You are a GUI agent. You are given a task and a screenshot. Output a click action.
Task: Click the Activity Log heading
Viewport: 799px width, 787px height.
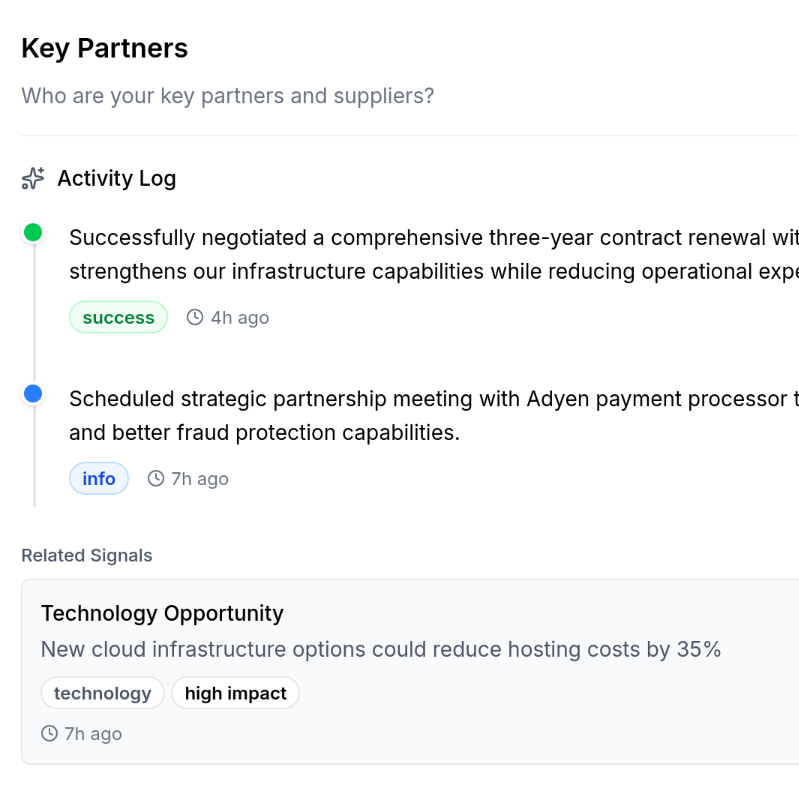[x=116, y=179]
